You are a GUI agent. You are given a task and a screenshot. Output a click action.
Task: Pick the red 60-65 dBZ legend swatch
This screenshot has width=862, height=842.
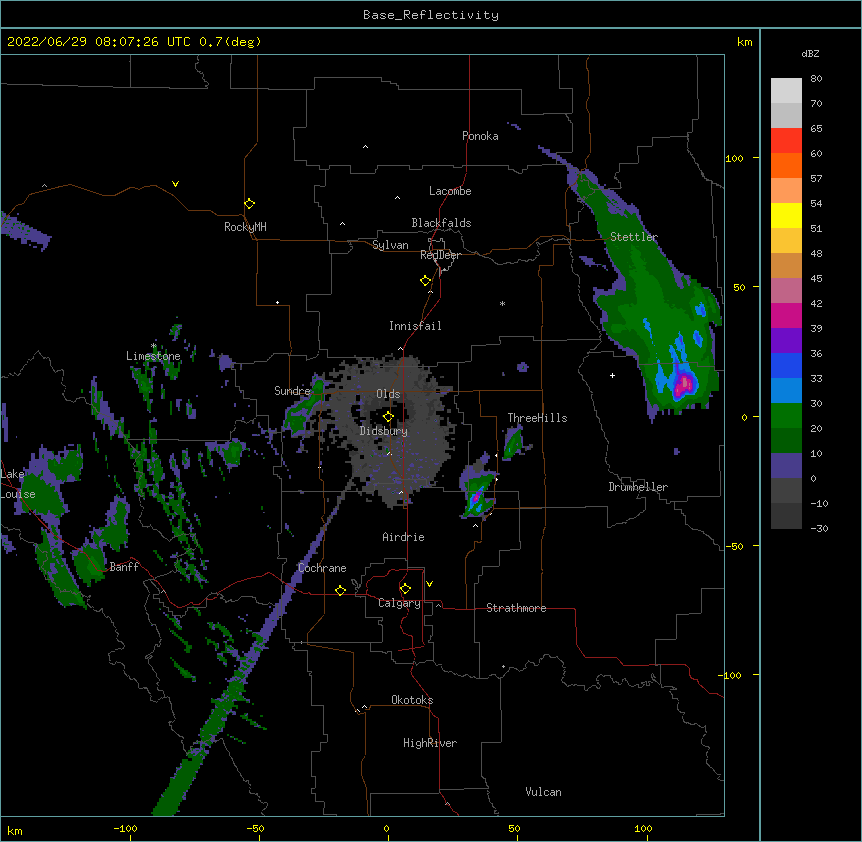click(x=786, y=140)
